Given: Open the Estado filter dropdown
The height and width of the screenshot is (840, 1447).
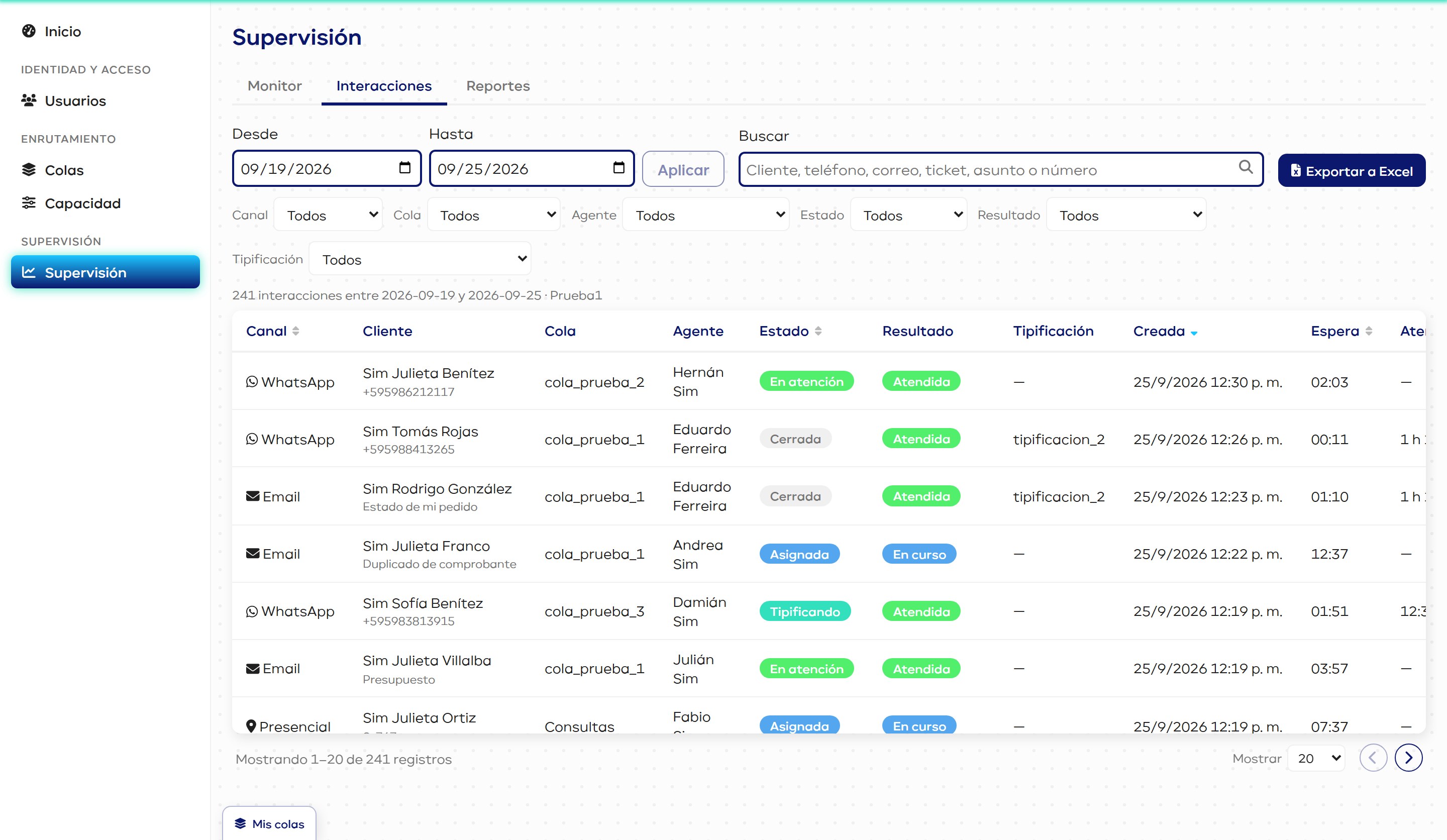Looking at the screenshot, I should point(908,215).
